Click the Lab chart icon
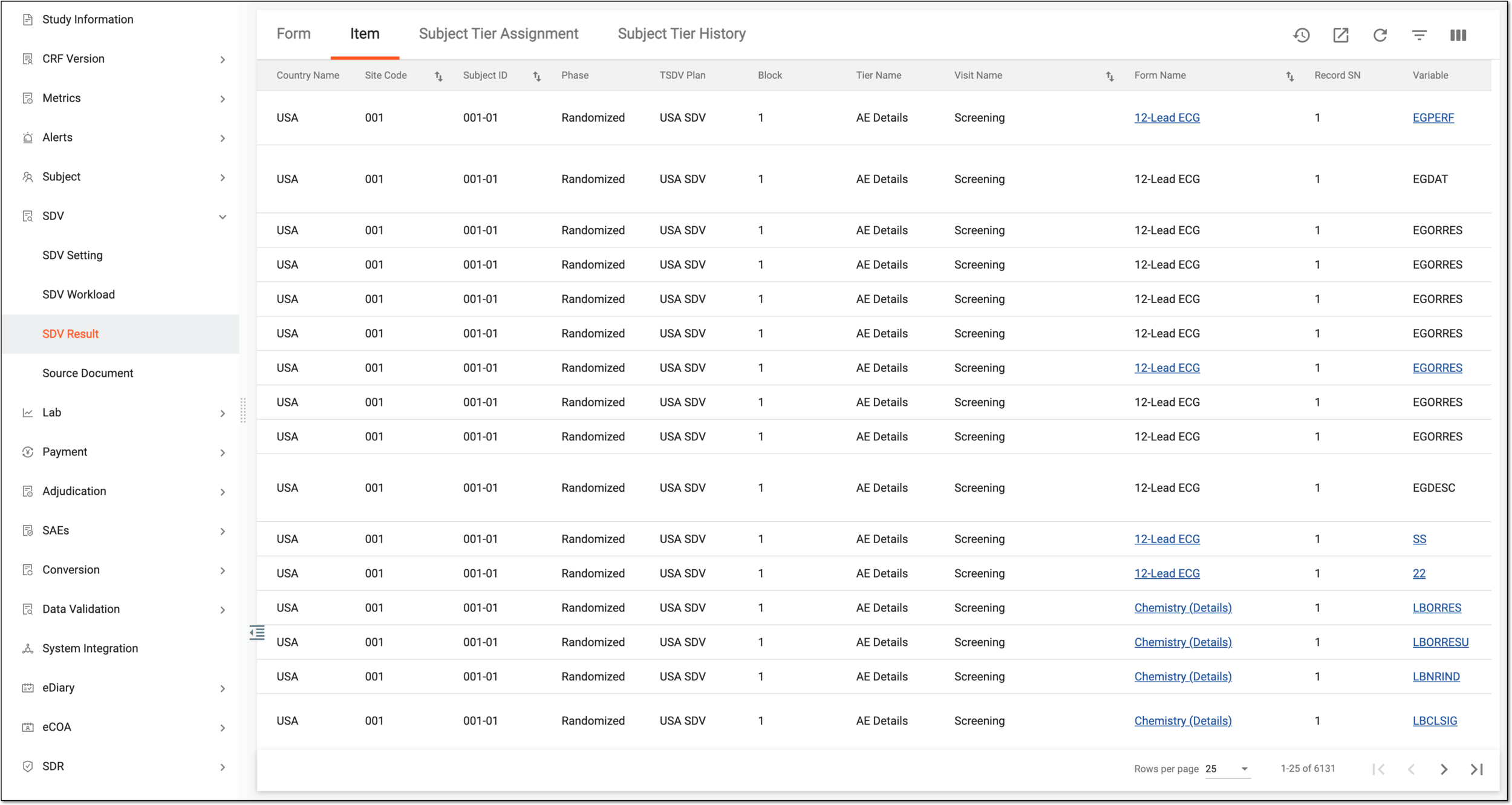The width and height of the screenshot is (1512, 805). click(28, 412)
